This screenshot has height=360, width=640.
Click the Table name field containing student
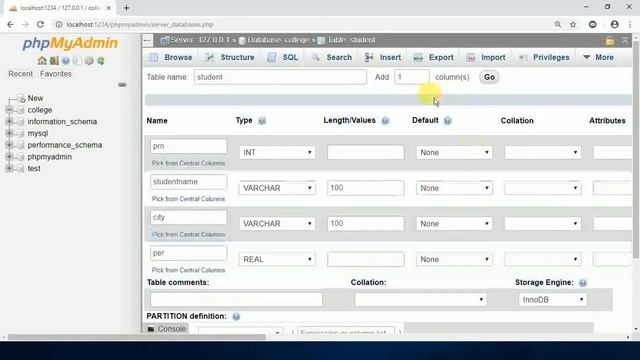coord(280,77)
